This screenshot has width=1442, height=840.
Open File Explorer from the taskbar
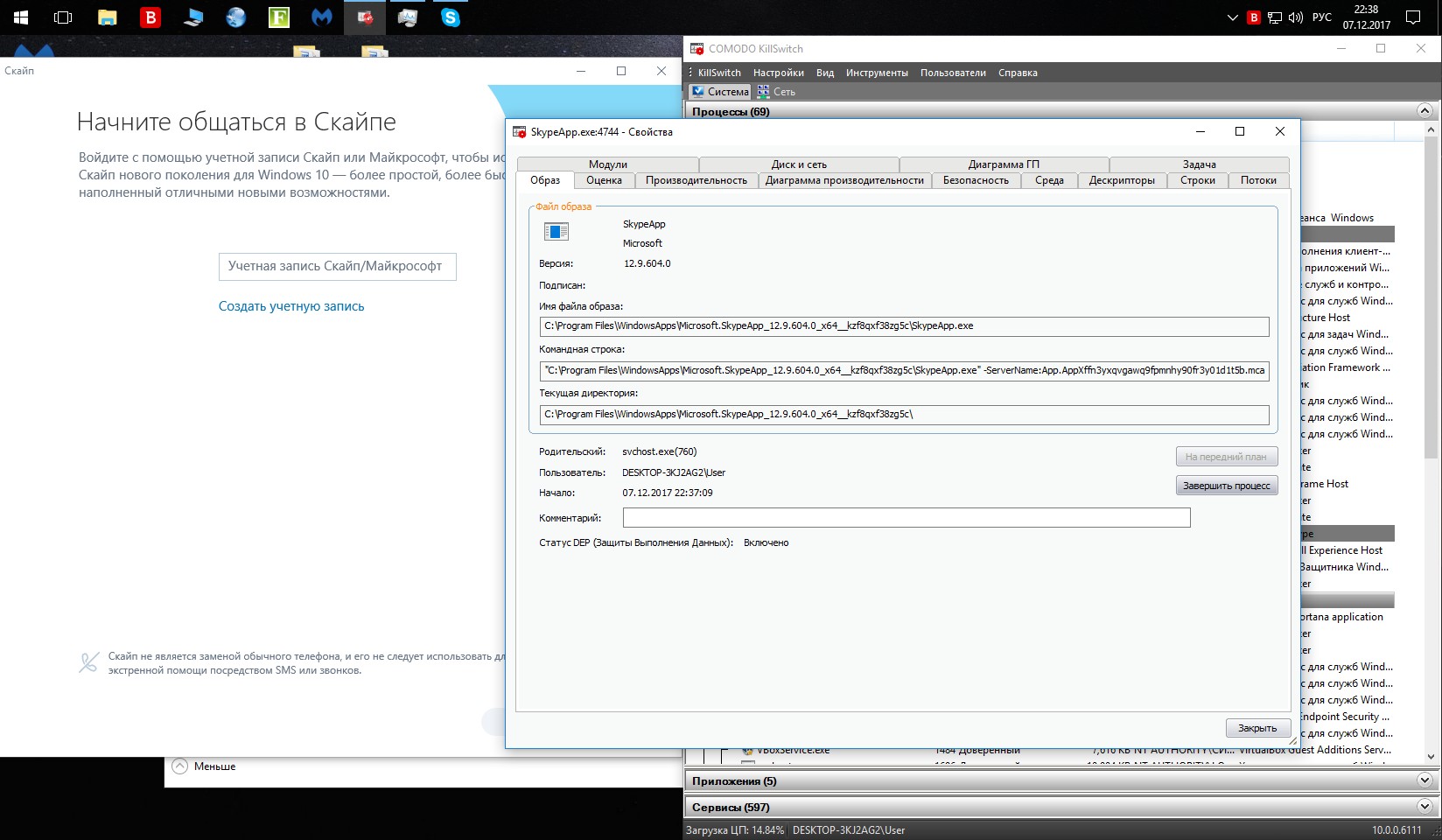coord(107,17)
